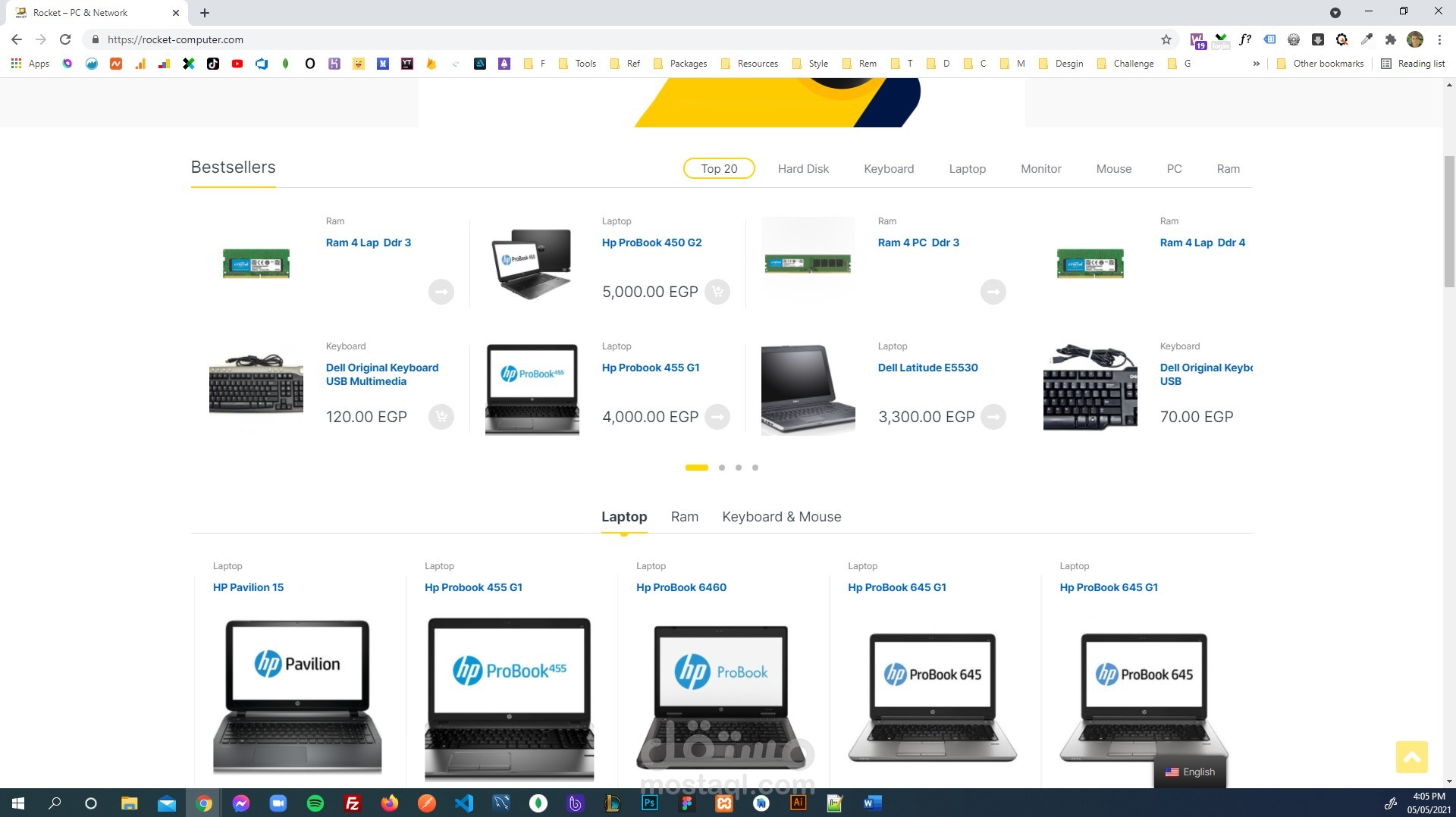The image size is (1456, 817).
Task: Open Visual Studio Code from taskbar
Action: [x=464, y=803]
